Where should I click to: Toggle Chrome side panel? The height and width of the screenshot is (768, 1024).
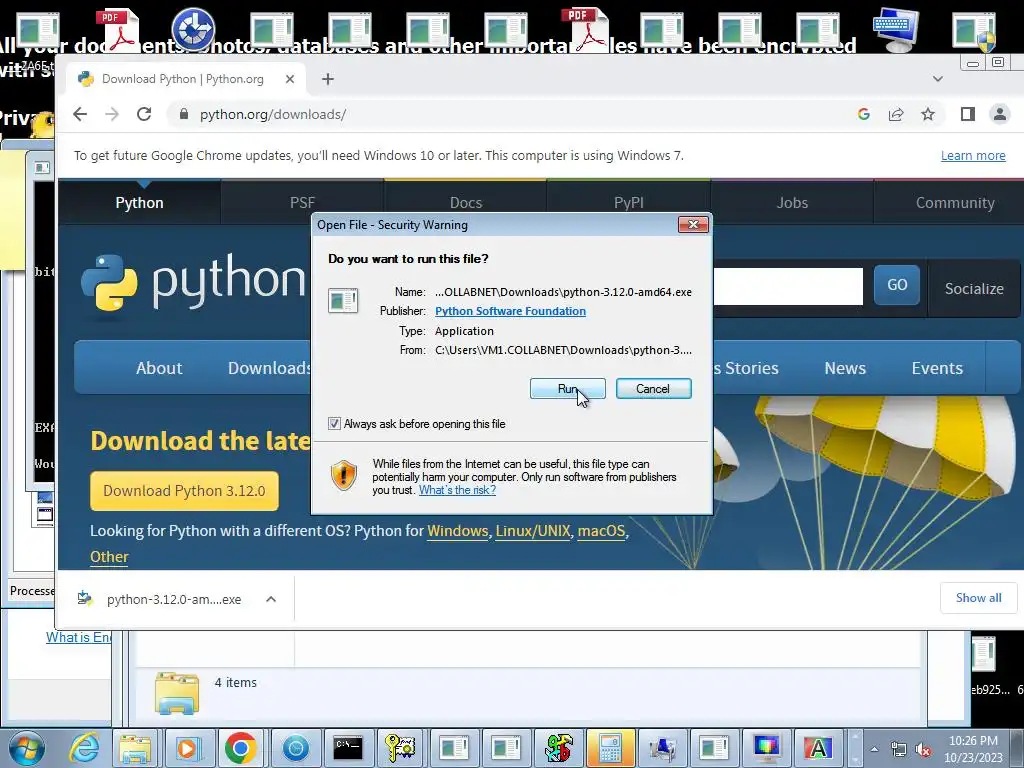point(968,114)
